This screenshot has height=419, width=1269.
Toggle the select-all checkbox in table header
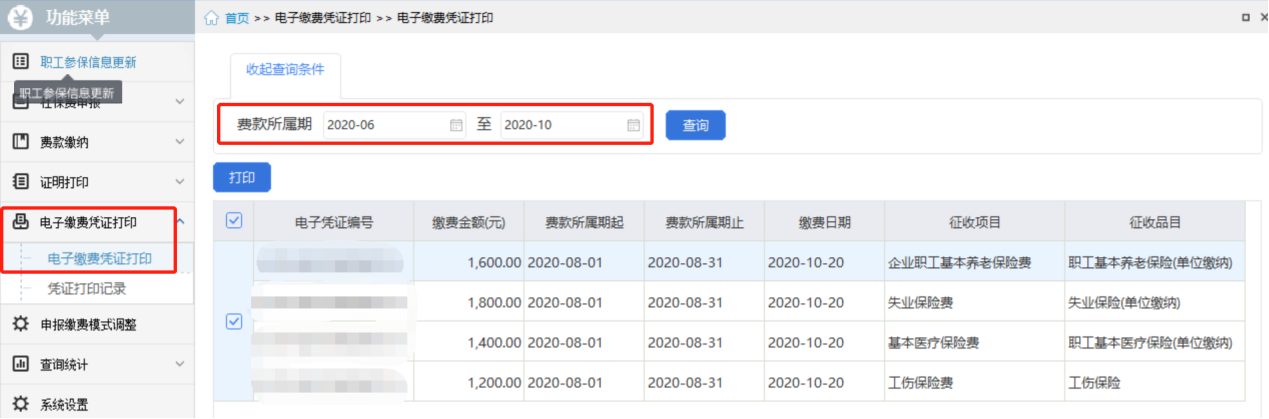pos(234,221)
